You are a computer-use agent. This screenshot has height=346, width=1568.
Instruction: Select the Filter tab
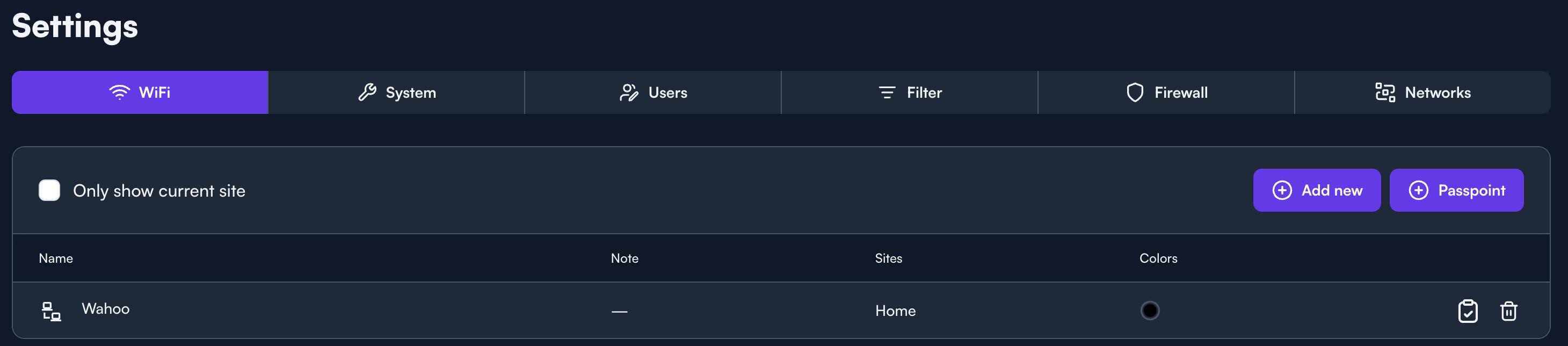pyautogui.click(x=910, y=92)
